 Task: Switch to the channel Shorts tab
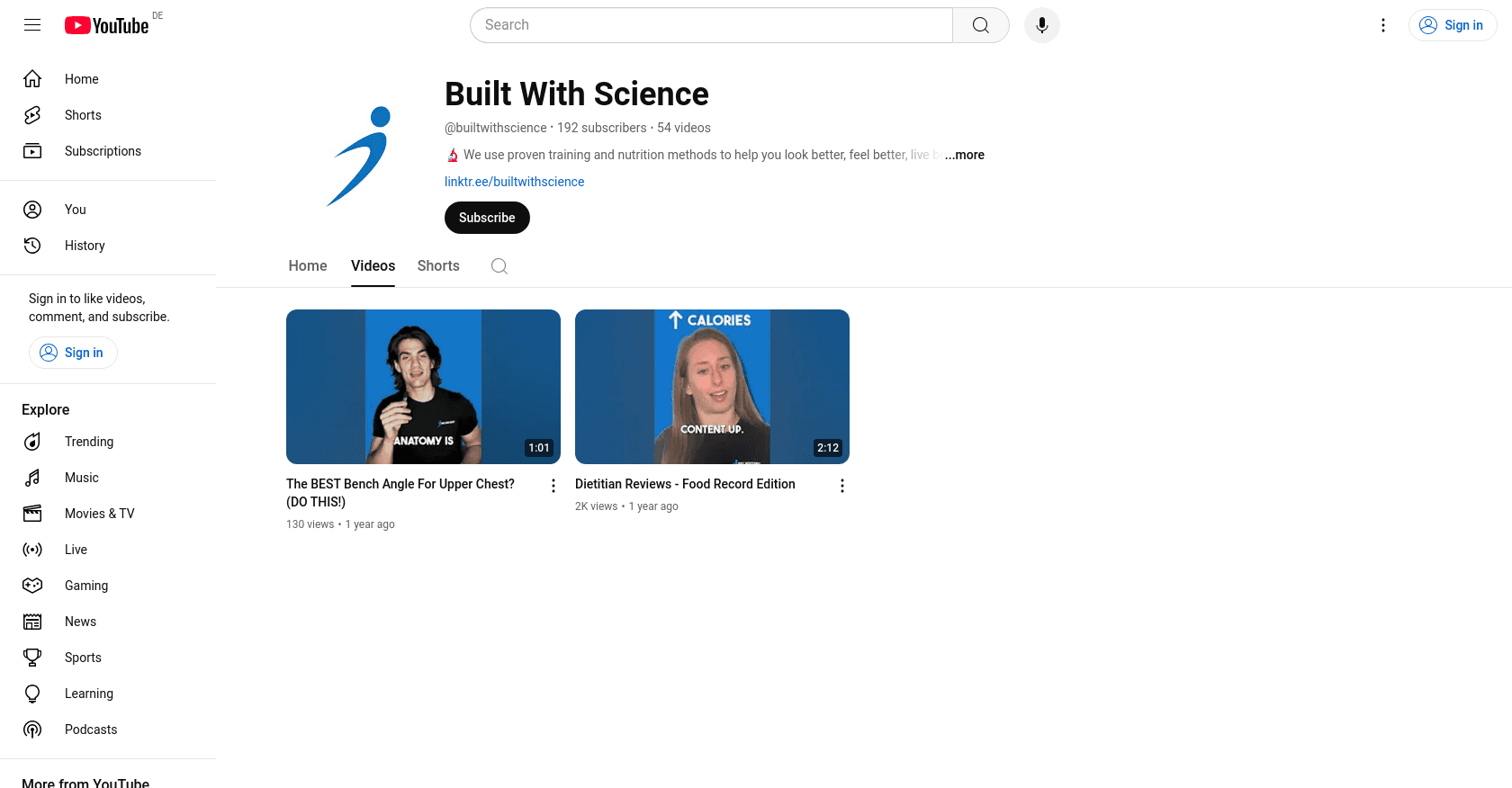coord(438,266)
